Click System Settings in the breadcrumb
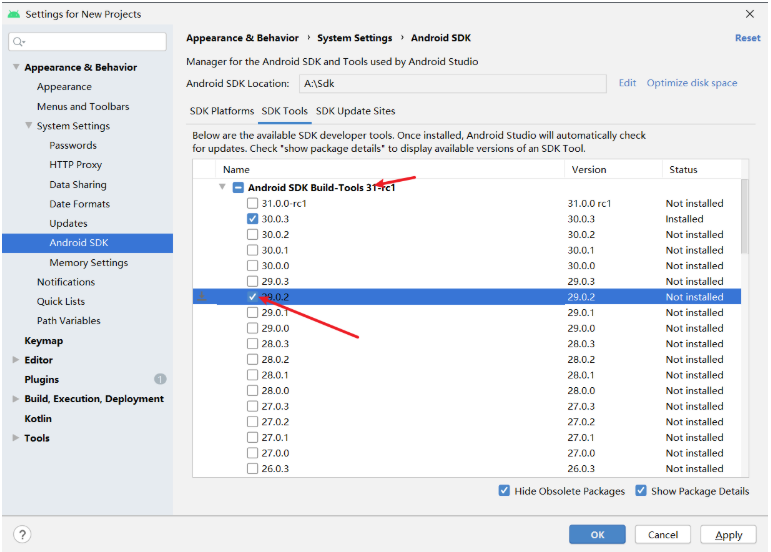The width and height of the screenshot is (771, 552). (355, 38)
